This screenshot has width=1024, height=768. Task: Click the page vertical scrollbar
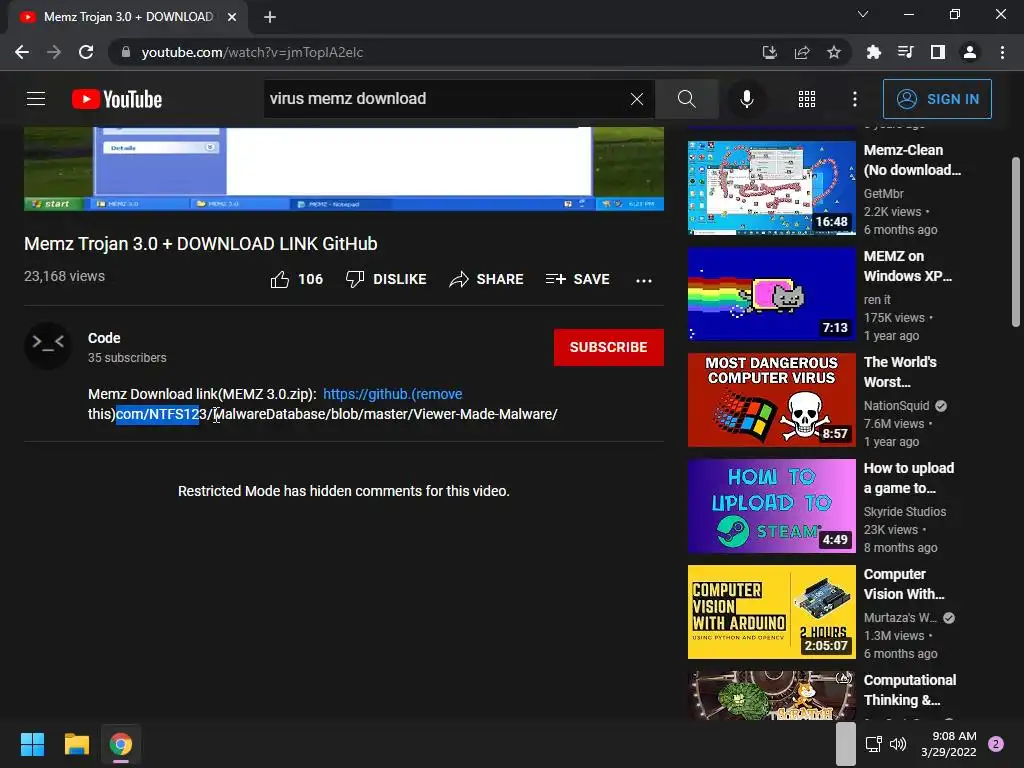point(1016,242)
